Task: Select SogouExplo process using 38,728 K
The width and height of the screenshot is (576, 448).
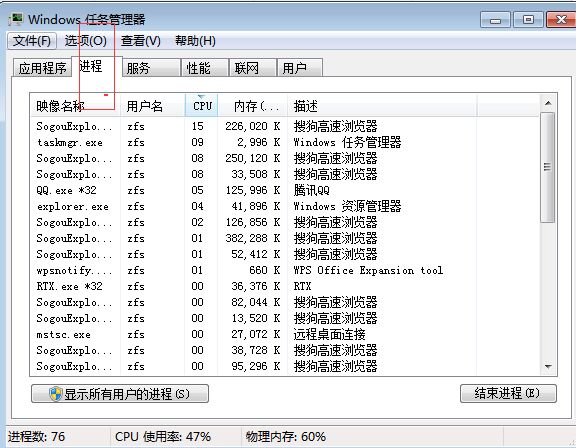Action: coord(285,350)
